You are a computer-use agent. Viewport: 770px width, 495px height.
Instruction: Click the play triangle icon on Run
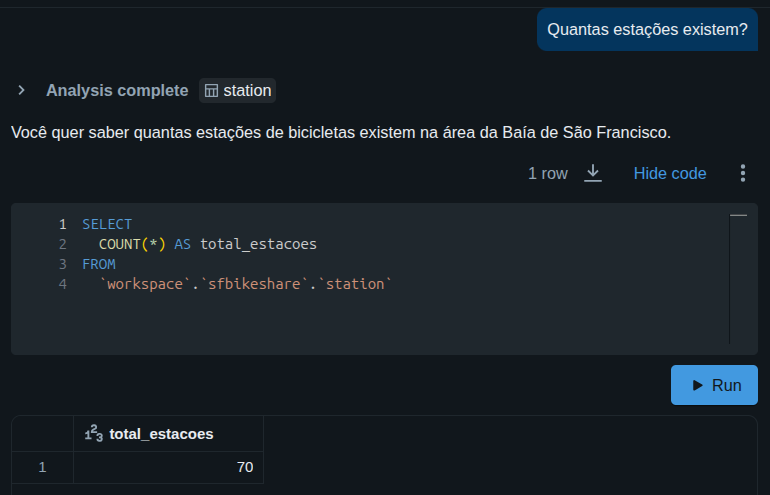(x=697, y=385)
